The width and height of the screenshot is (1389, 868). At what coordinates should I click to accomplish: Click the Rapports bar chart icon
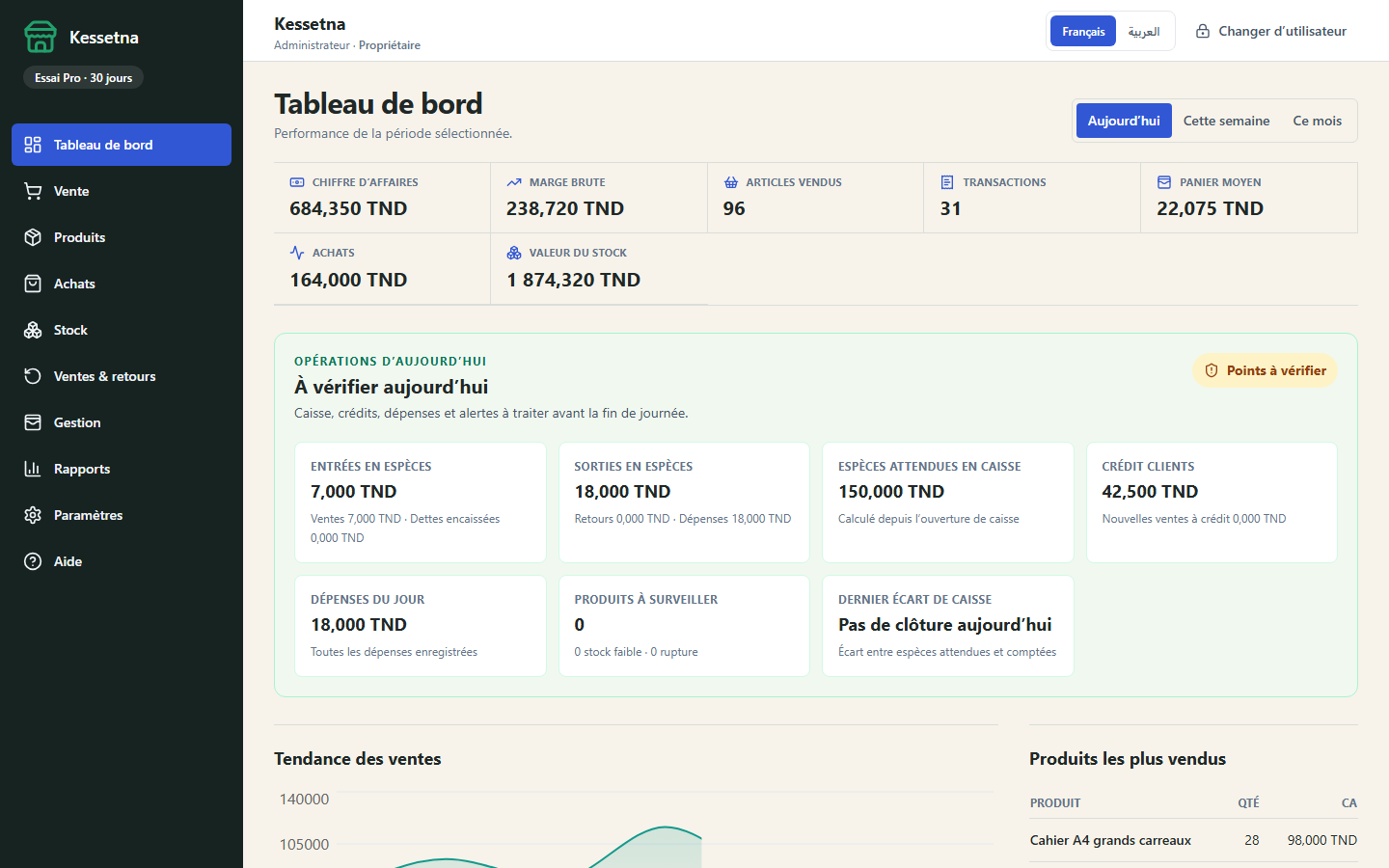(33, 469)
